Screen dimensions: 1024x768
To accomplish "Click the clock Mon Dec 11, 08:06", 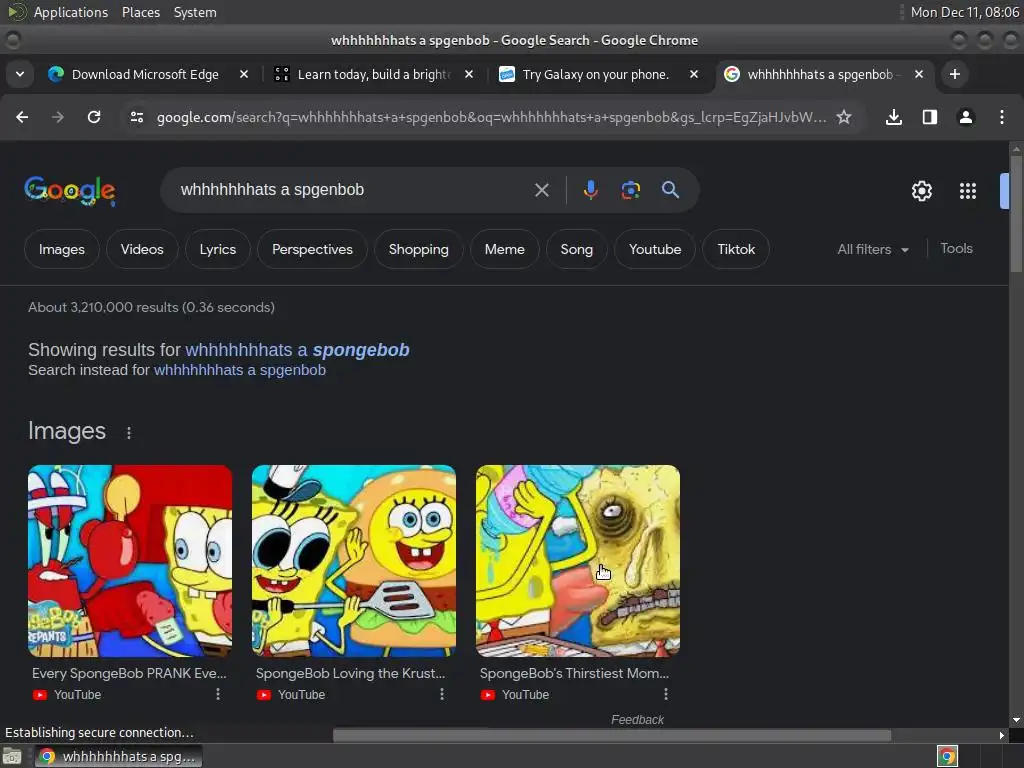I will 964,12.
